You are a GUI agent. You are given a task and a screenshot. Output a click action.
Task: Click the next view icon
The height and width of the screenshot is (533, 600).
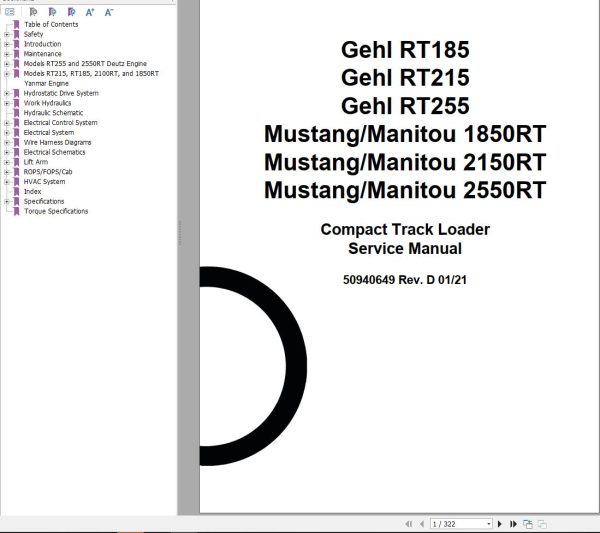(x=542, y=524)
